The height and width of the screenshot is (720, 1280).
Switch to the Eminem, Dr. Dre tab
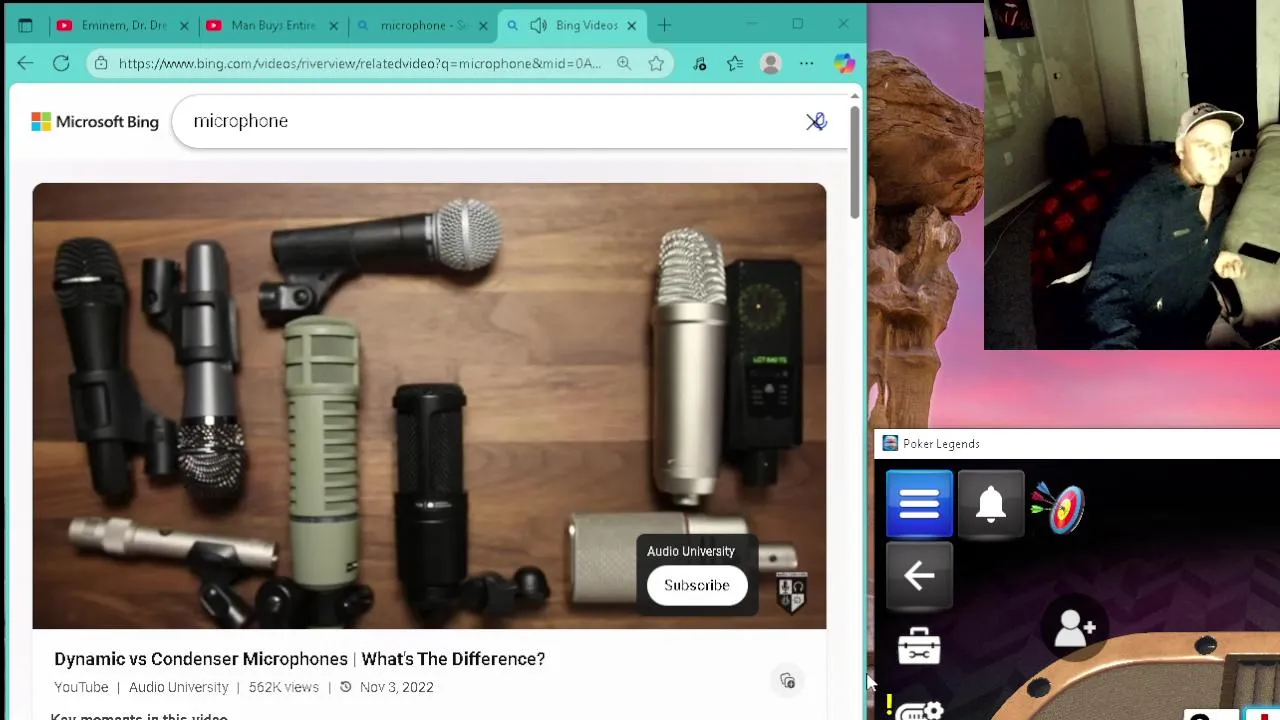(x=123, y=25)
